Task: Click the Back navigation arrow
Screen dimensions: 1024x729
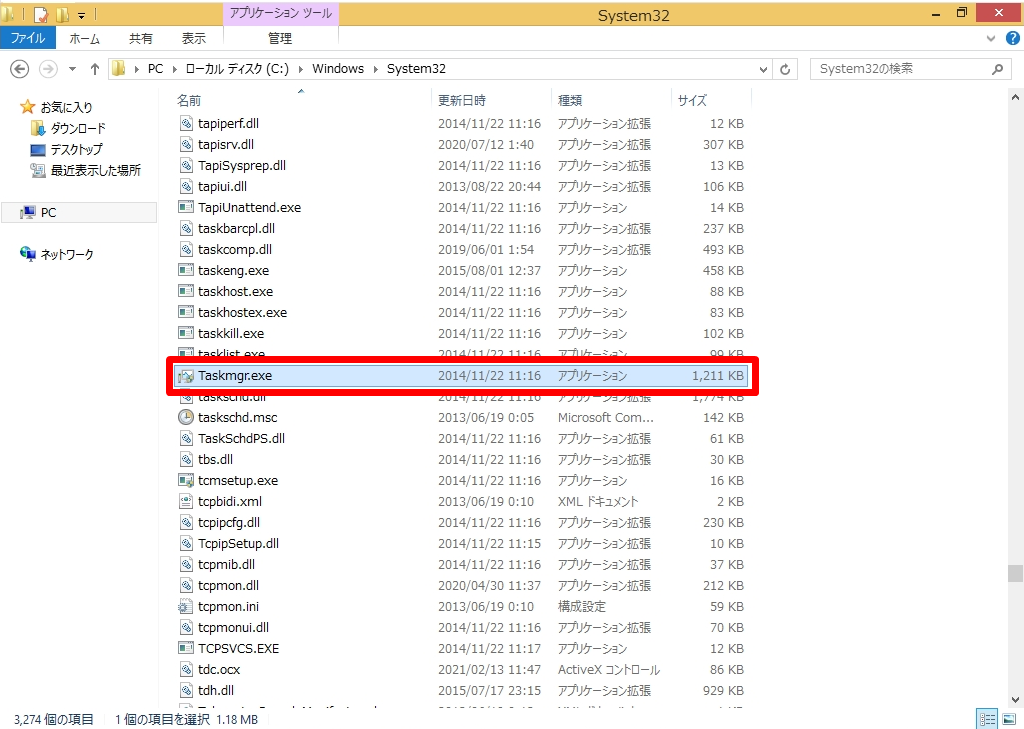Action: (x=20, y=69)
